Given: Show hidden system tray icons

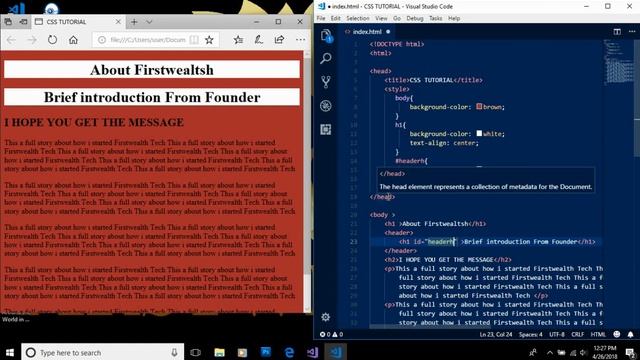Looking at the screenshot, I should pyautogui.click(x=550, y=352).
